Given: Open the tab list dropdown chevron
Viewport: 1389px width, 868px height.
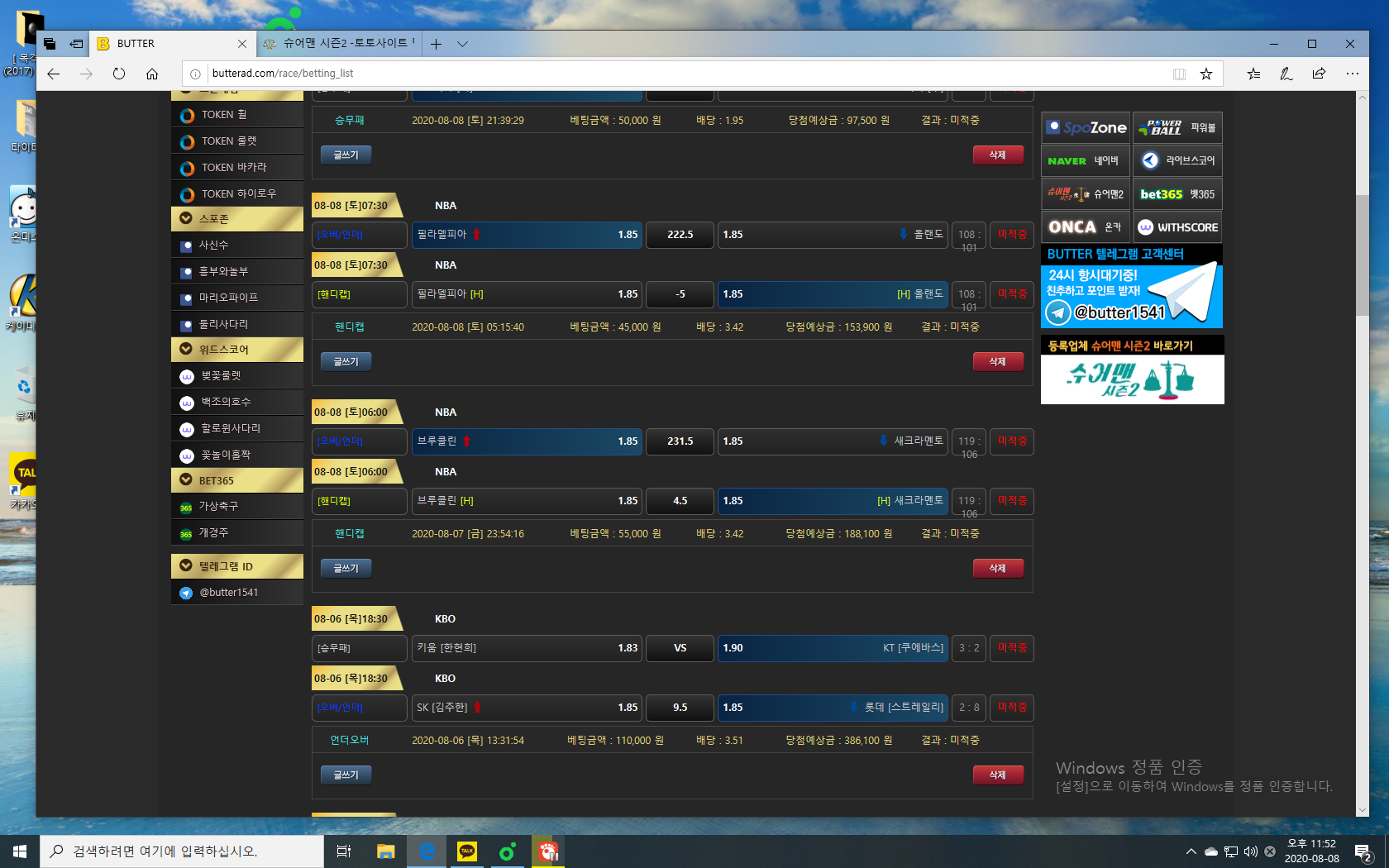Looking at the screenshot, I should coord(462,44).
